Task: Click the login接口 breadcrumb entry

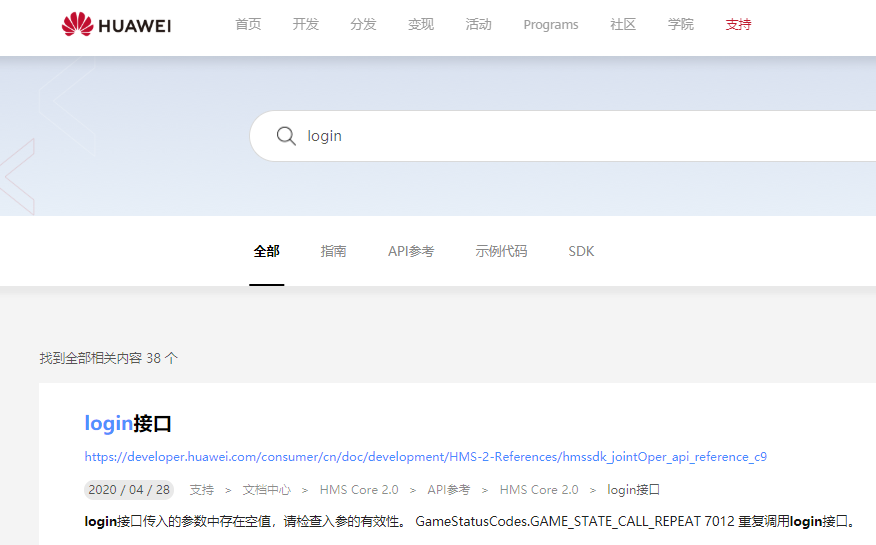Action: [x=634, y=490]
